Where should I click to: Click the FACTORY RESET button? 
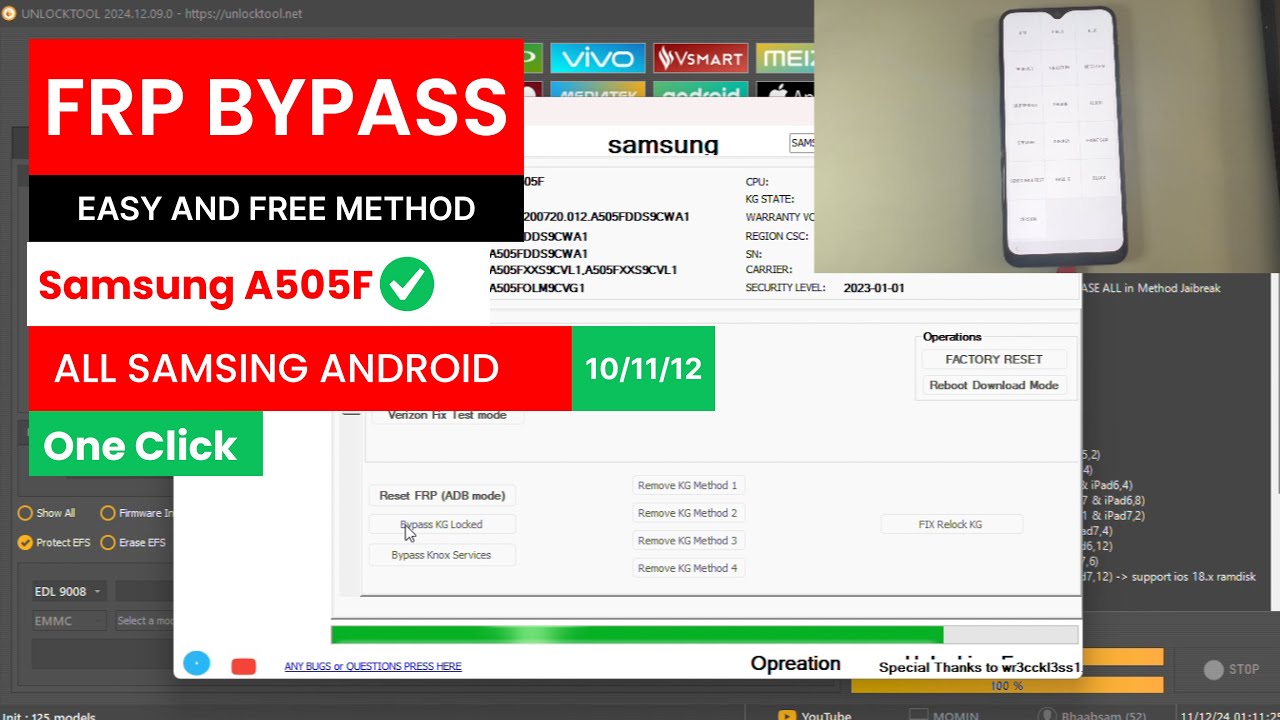994,359
